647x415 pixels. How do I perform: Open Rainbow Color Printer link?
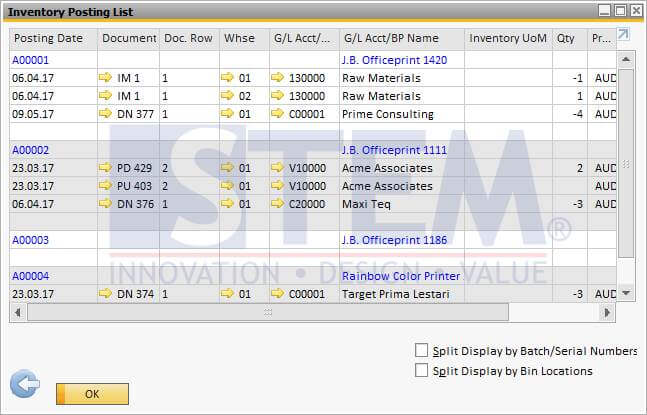coord(401,276)
